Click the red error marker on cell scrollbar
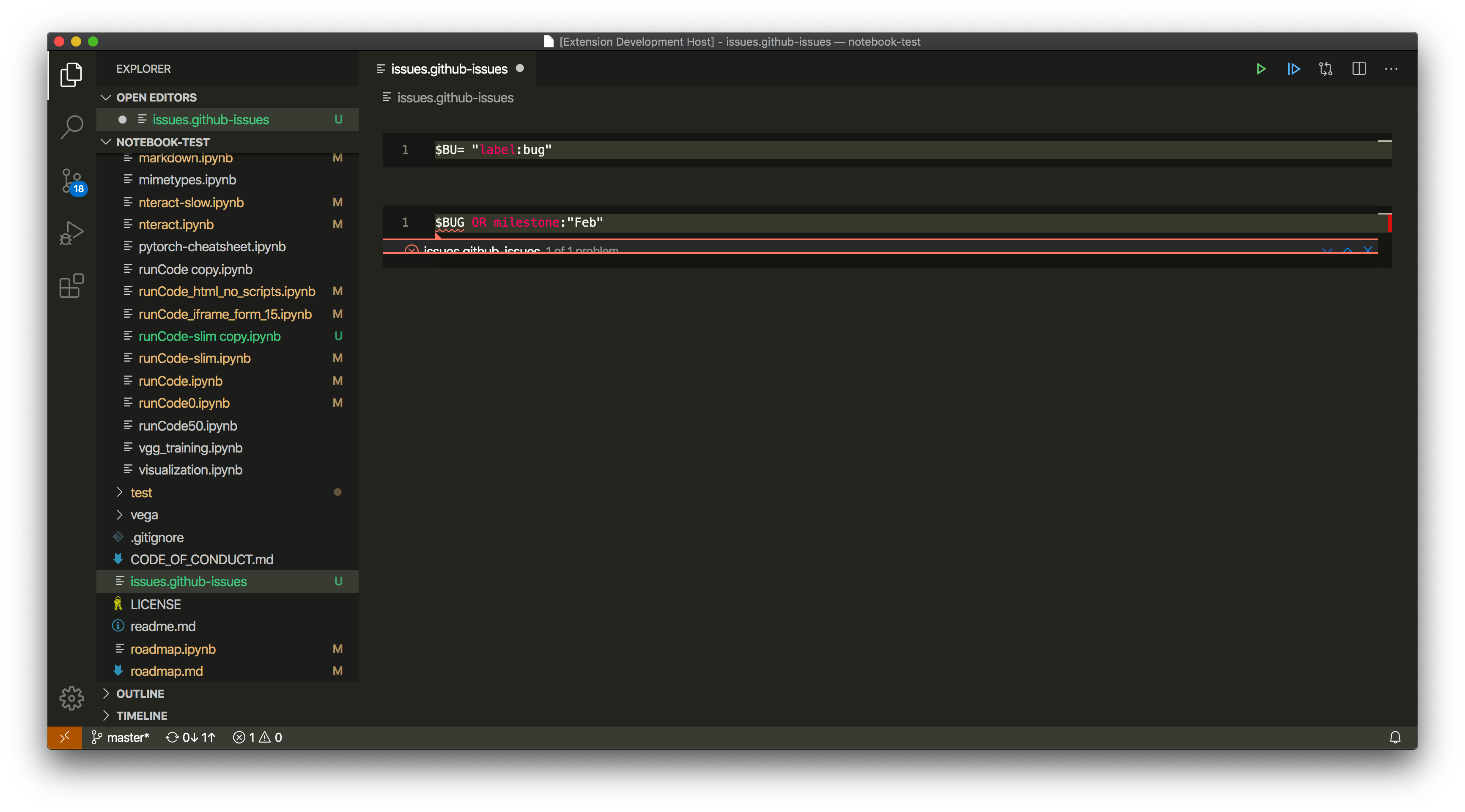 (x=1389, y=222)
